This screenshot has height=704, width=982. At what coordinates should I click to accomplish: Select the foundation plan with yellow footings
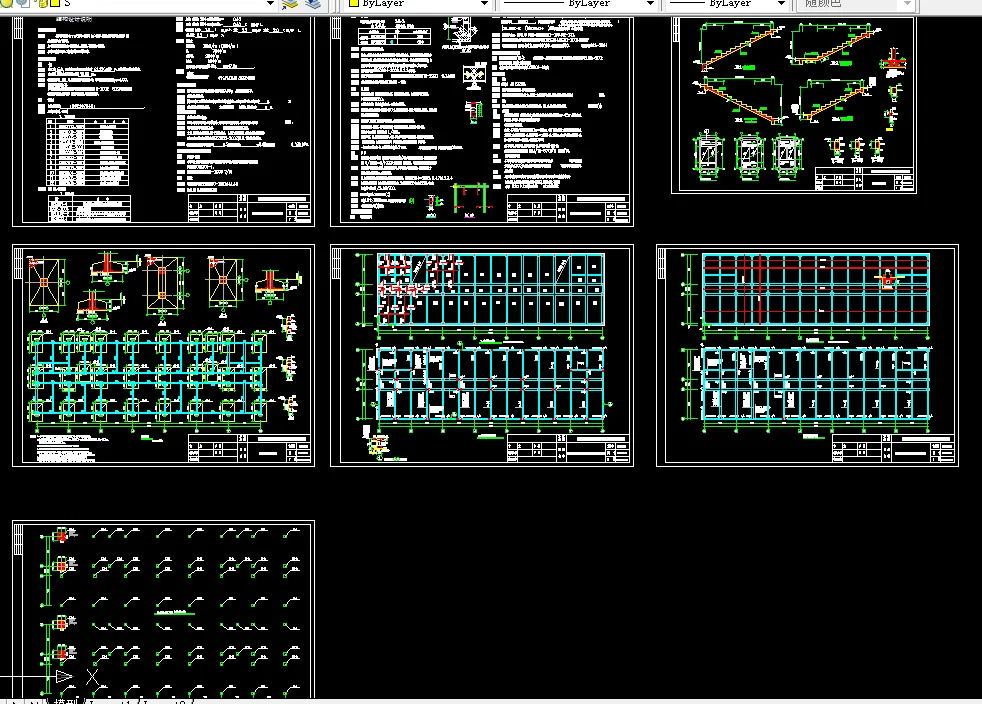[163, 355]
